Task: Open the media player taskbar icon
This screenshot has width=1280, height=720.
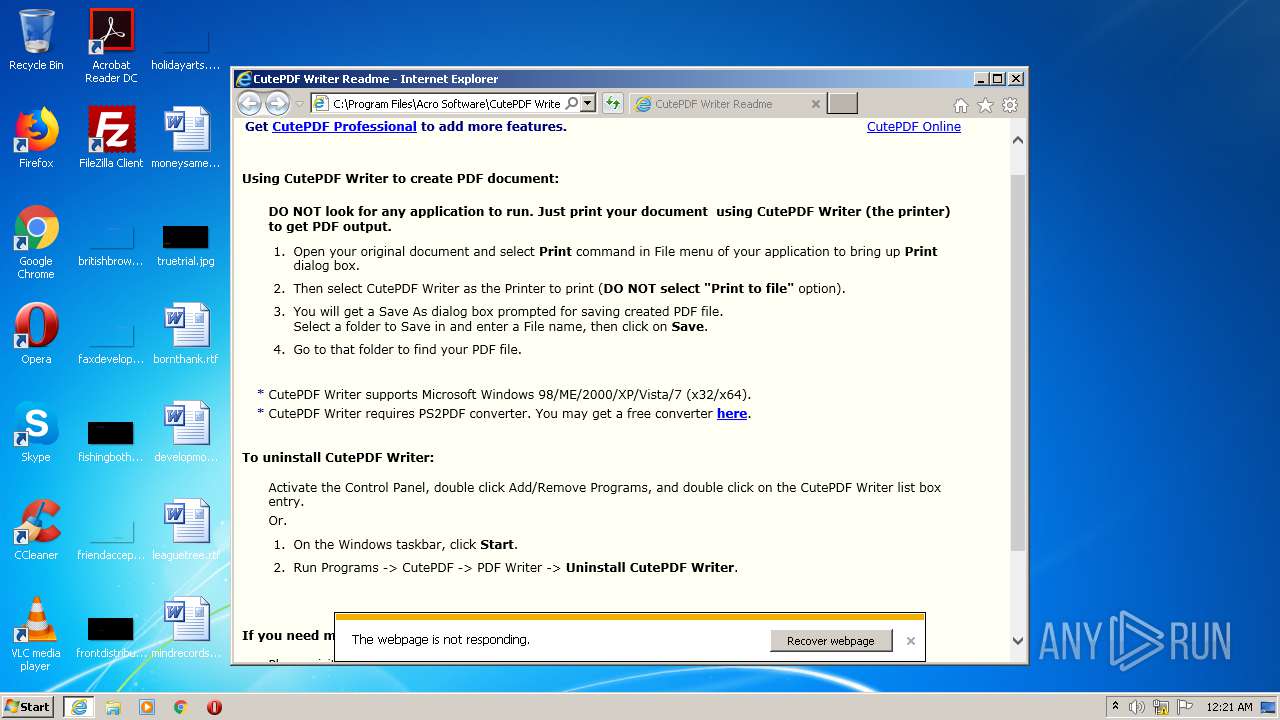Action: pyautogui.click(x=147, y=707)
